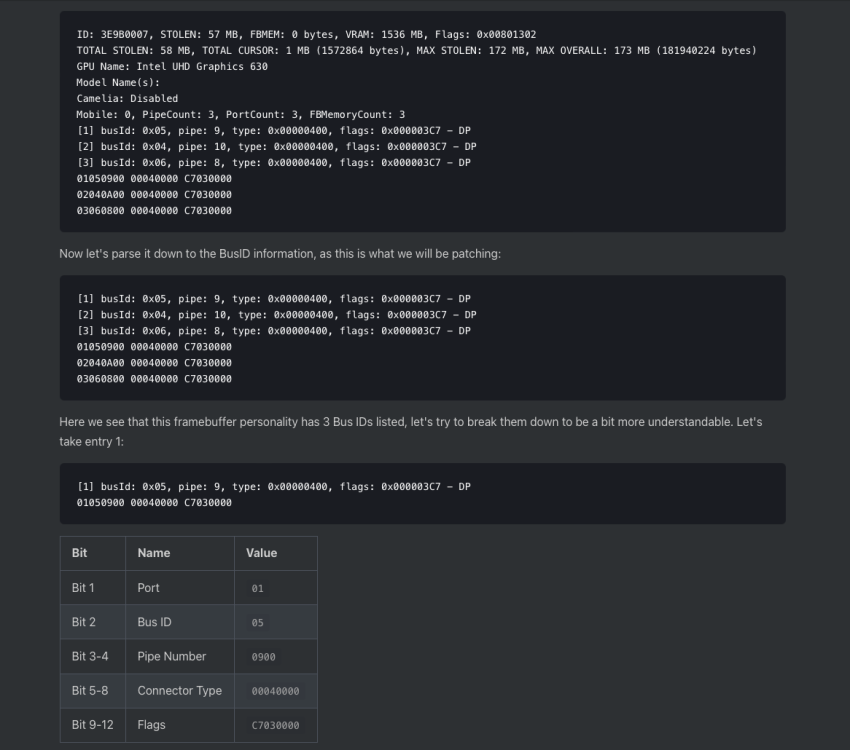Click the Connector Type name cell

tap(179, 690)
